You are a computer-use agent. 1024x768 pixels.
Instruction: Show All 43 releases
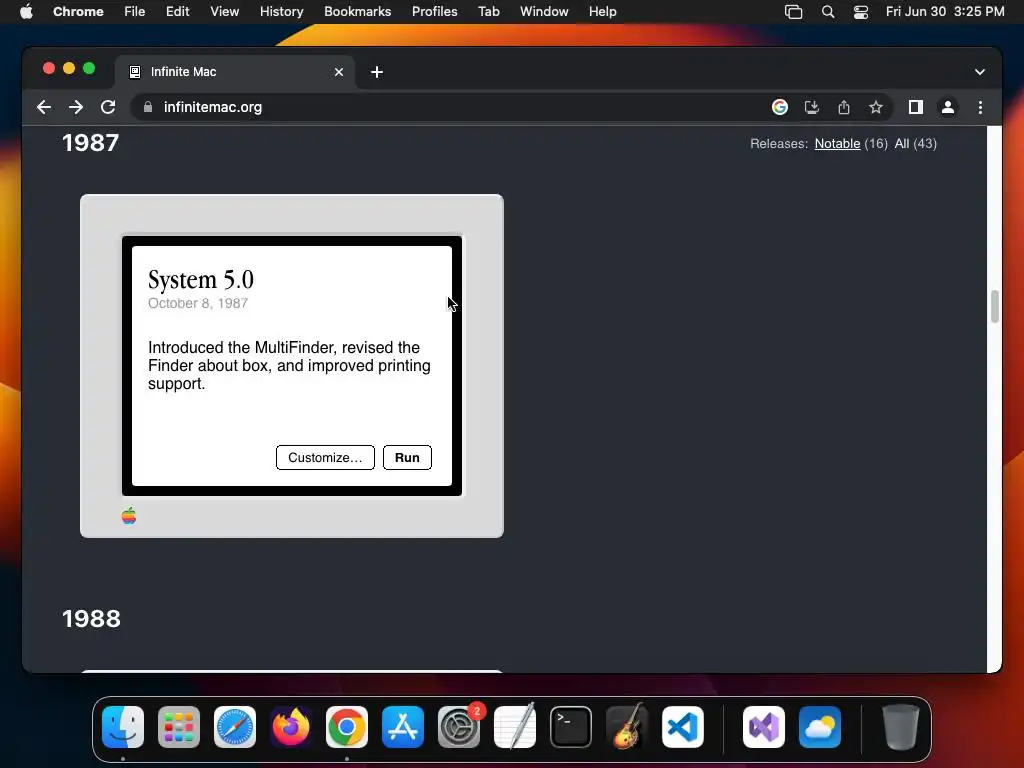click(x=916, y=144)
